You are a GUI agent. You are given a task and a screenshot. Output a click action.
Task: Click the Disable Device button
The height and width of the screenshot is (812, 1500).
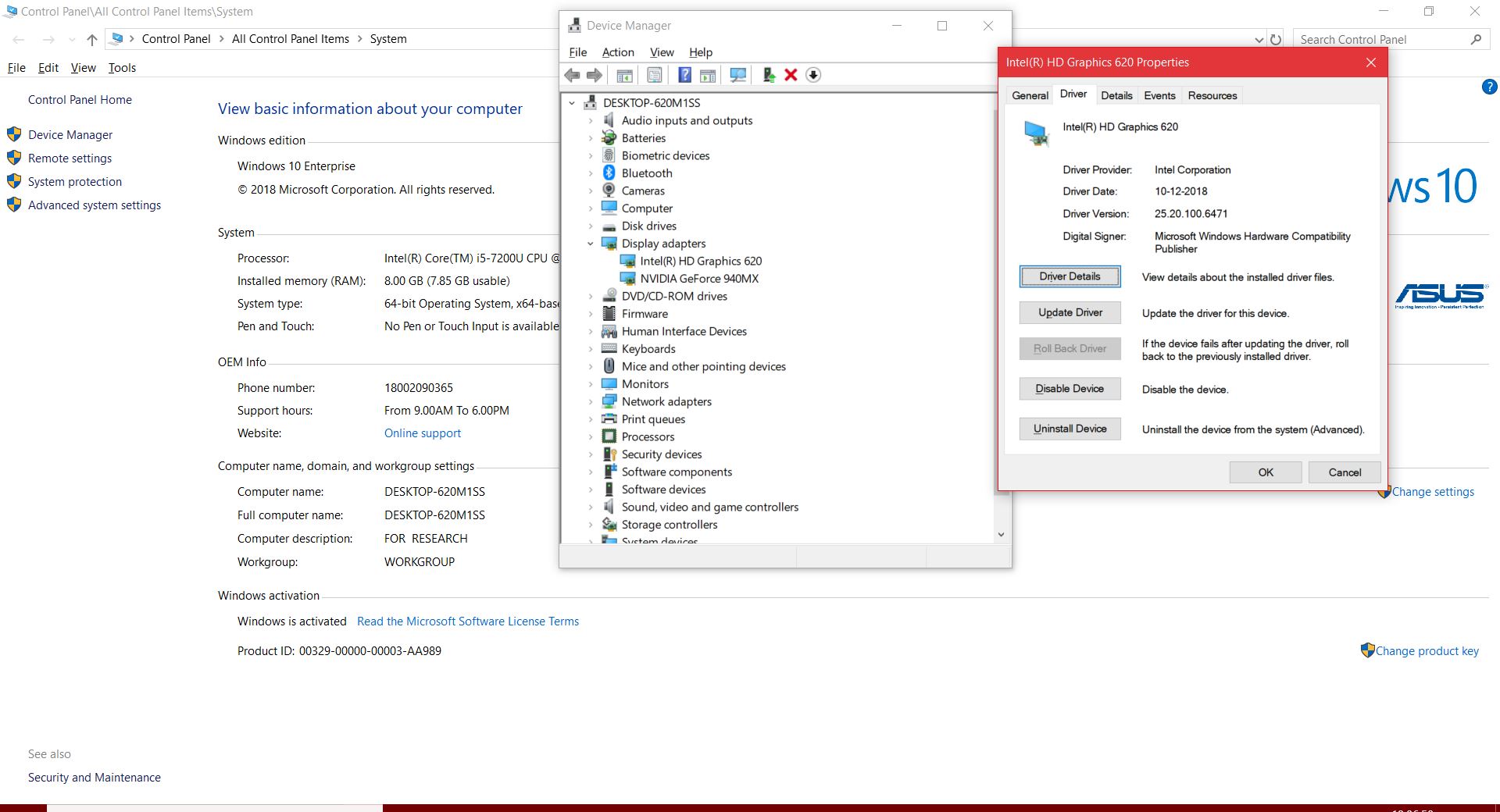pyautogui.click(x=1070, y=389)
